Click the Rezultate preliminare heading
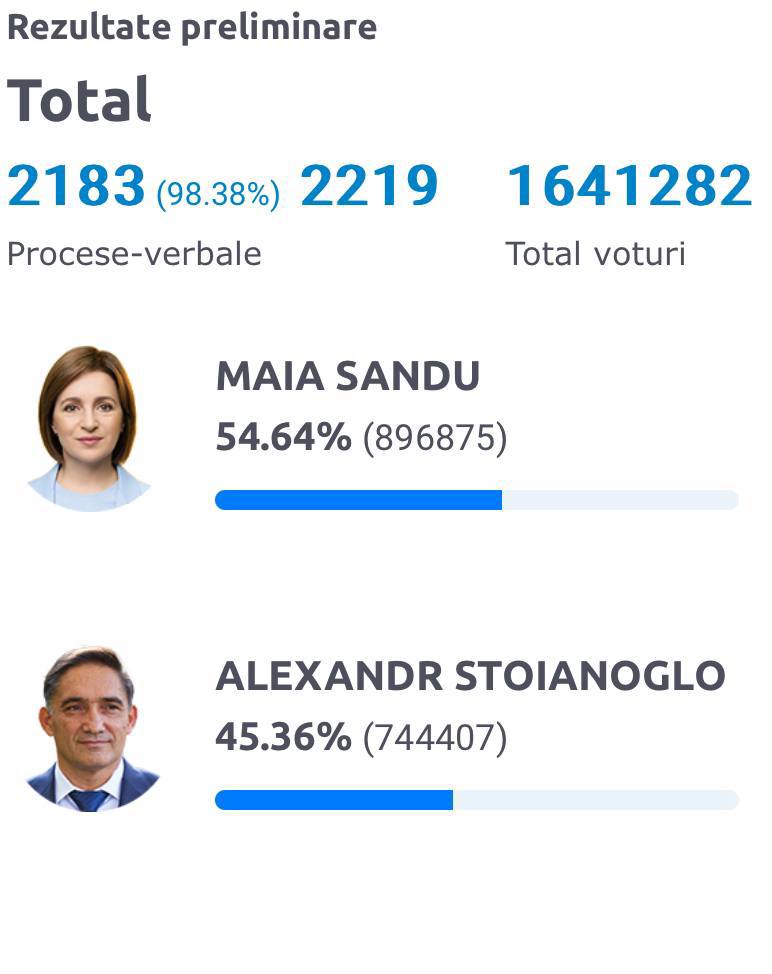This screenshot has height=974, width=772. tap(192, 27)
